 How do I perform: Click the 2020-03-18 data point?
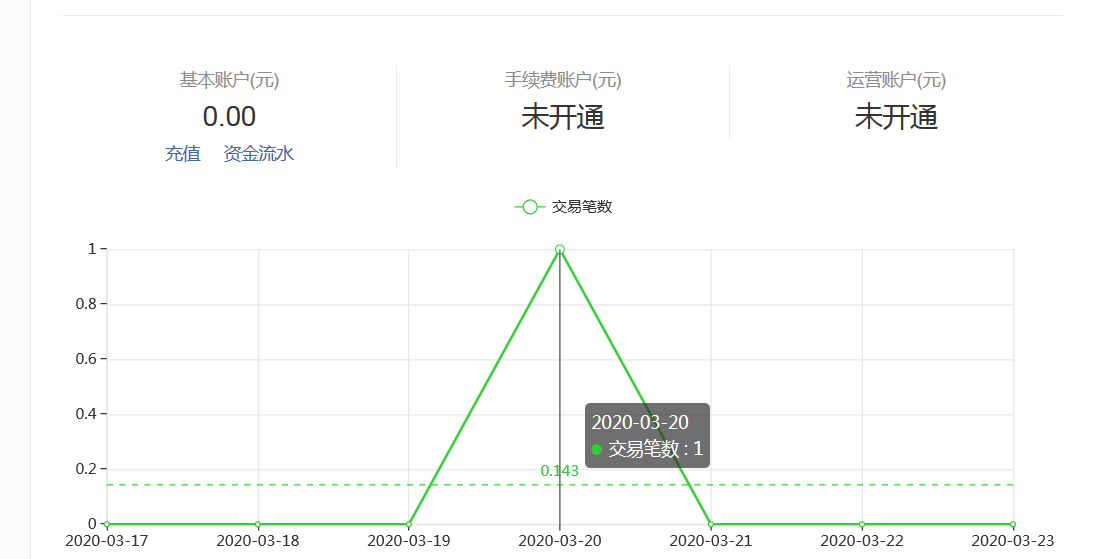(x=258, y=524)
